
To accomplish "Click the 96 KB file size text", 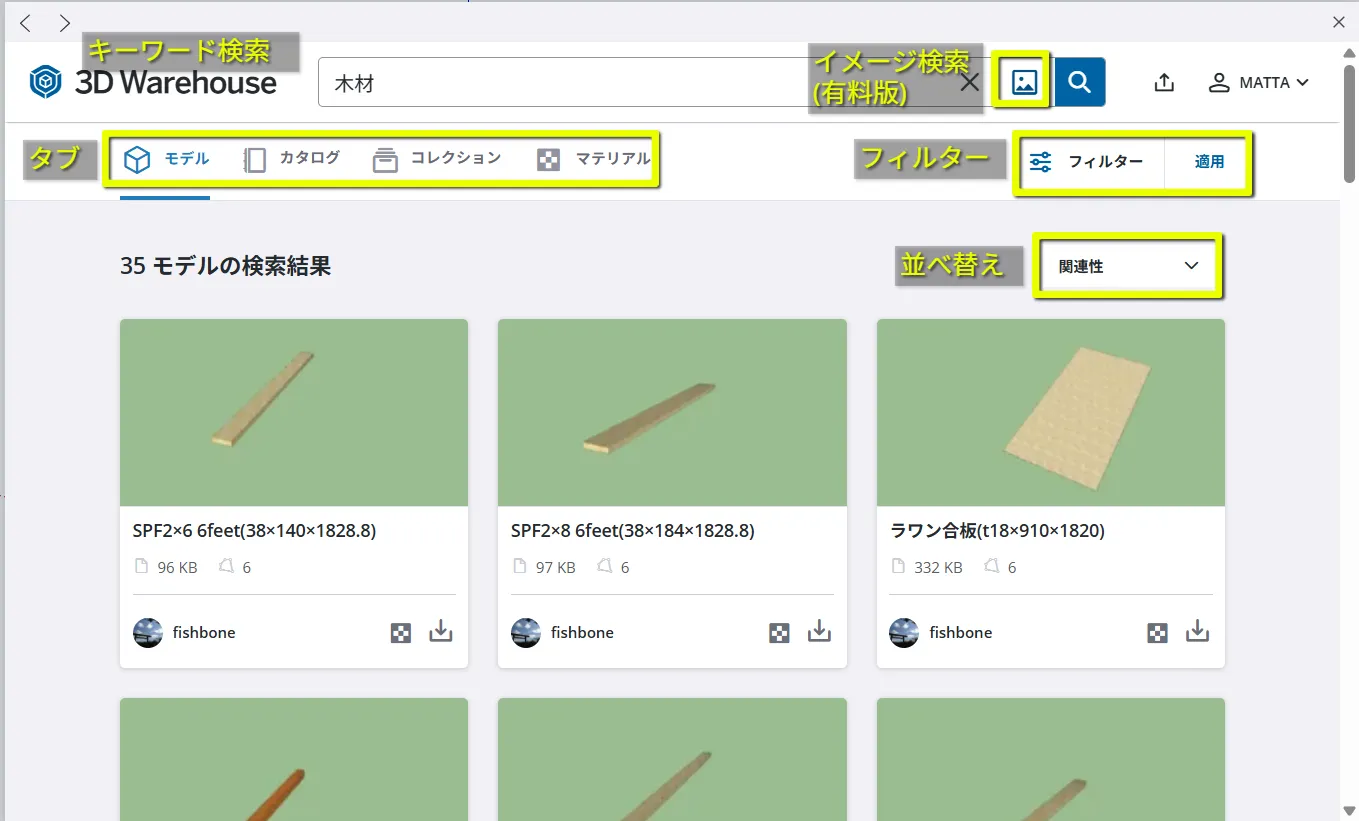I will (178, 568).
